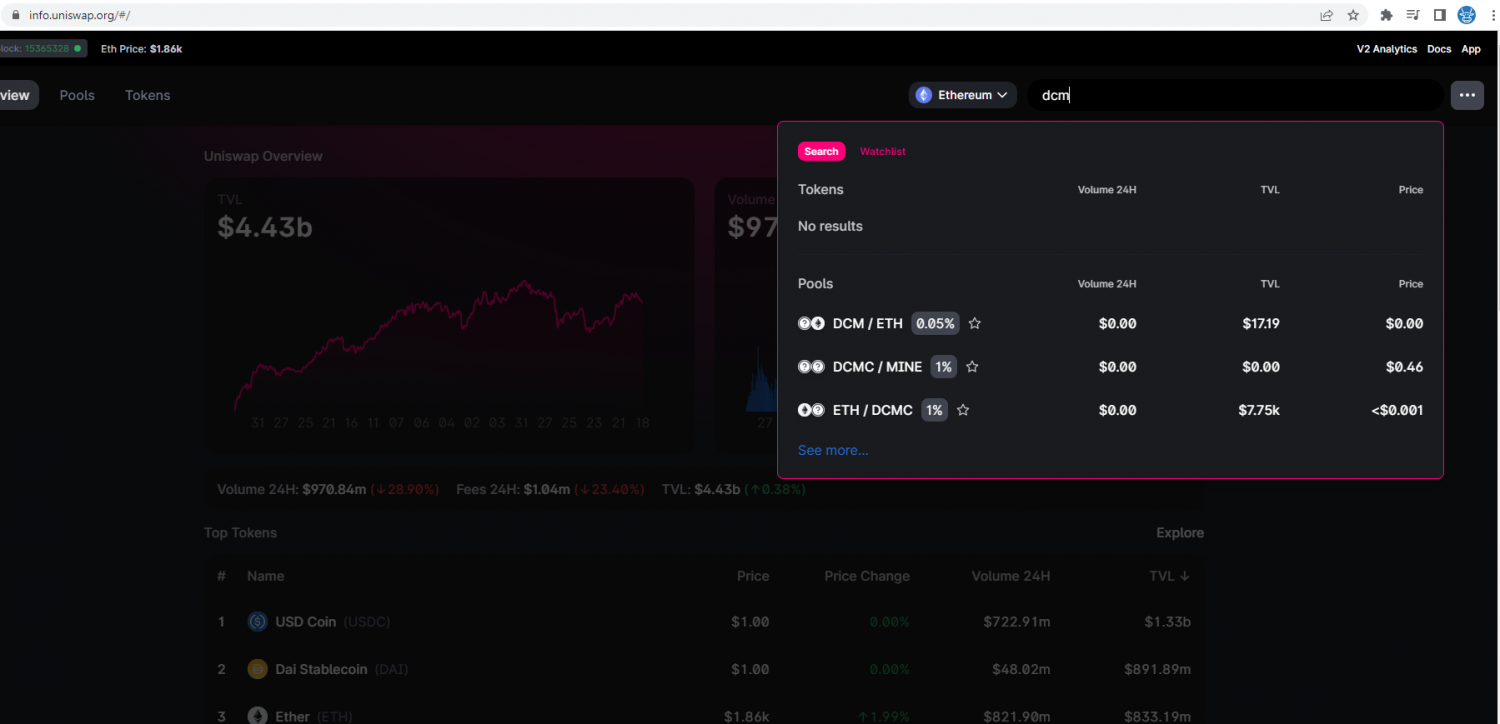Switch to the Watchlist tab

click(883, 152)
